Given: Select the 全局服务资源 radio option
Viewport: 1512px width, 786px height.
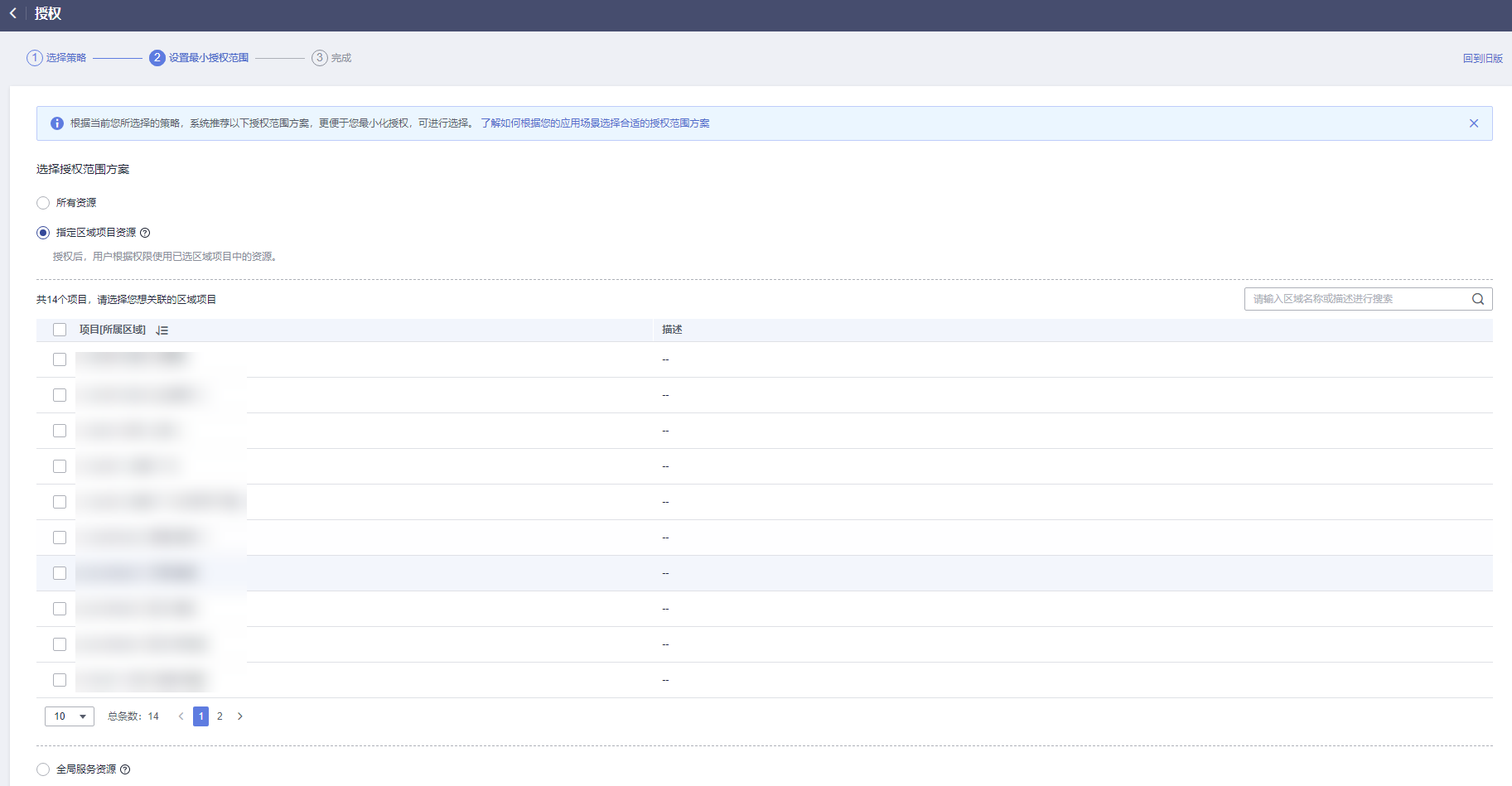Looking at the screenshot, I should pos(43,769).
